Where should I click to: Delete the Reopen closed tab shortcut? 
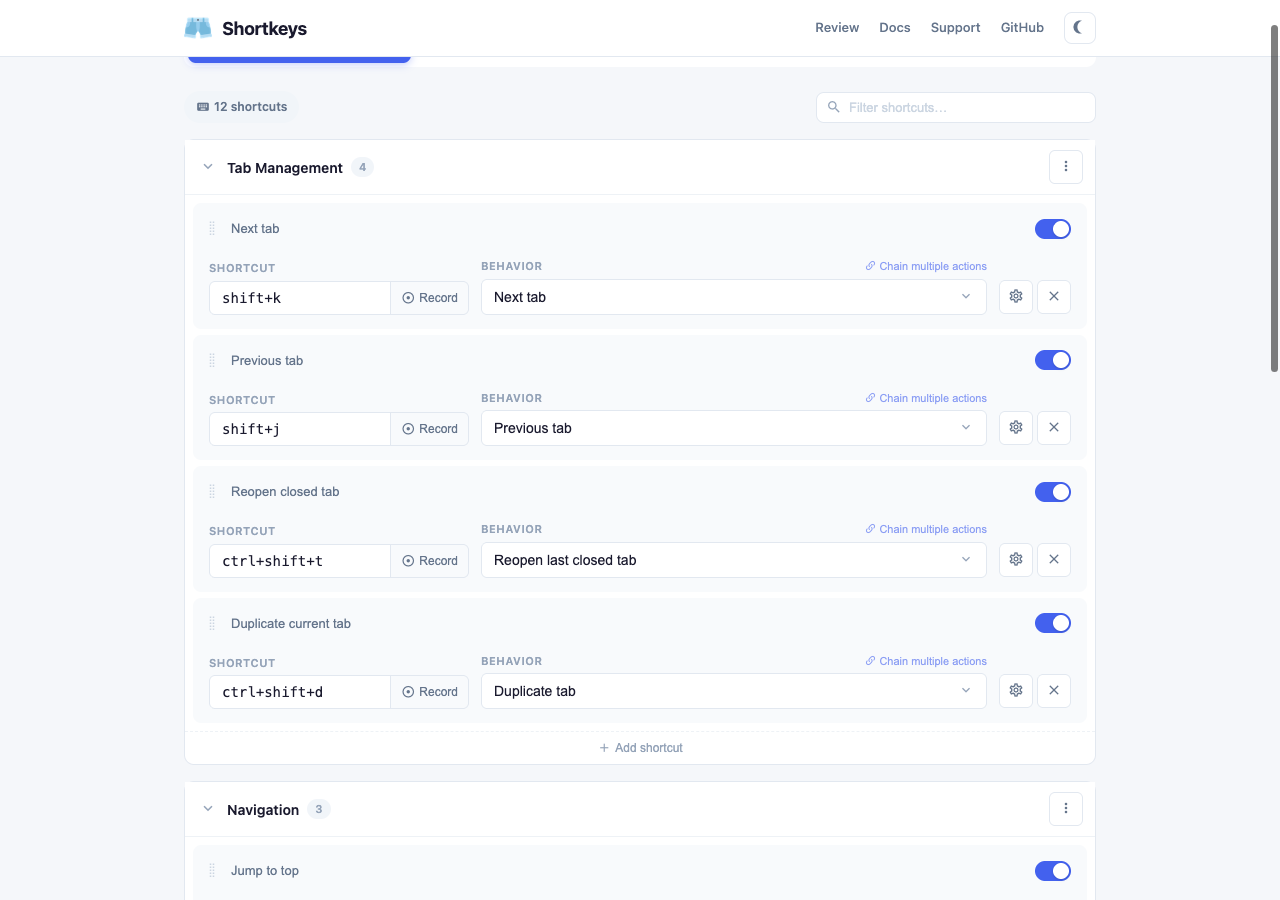tap(1053, 559)
